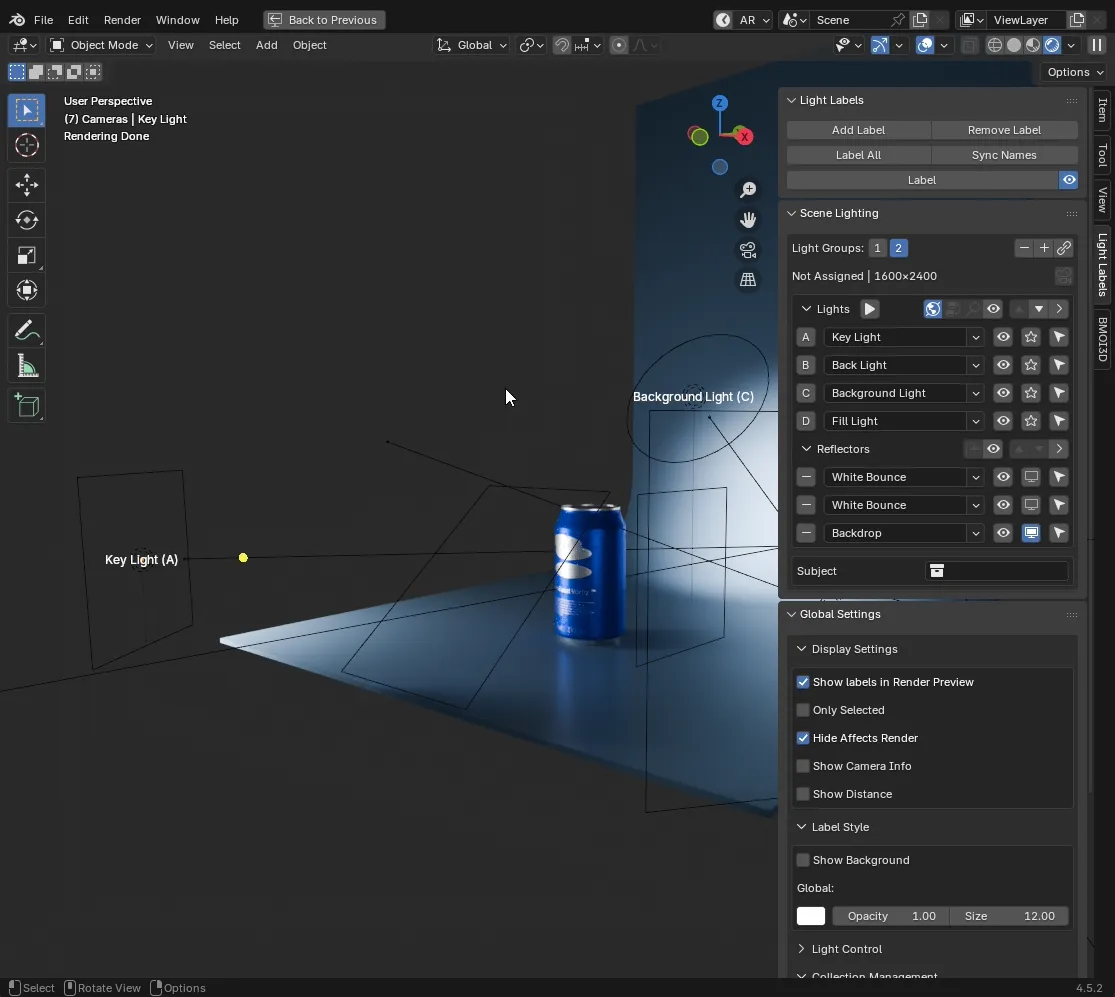This screenshot has height=997, width=1115.
Task: Open the Render menu
Action: (x=122, y=20)
